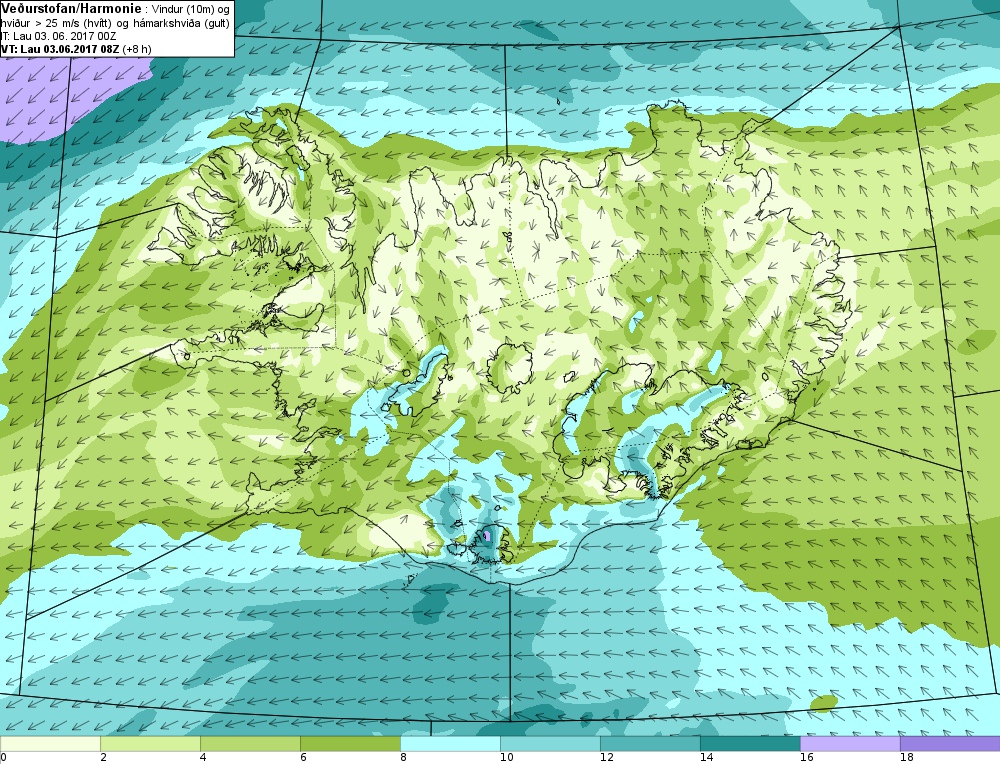The height and width of the screenshot is (764, 1000).
Task: Click the light purple 16–18 m/s legend swatch
Action: tap(850, 744)
